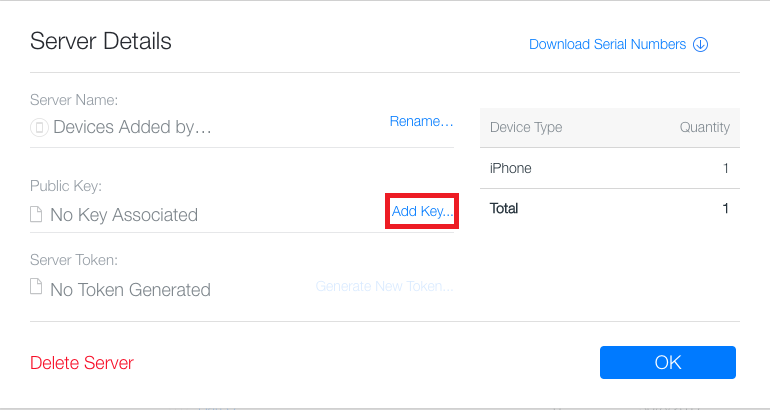Click the download arrow circle icon
The width and height of the screenshot is (770, 410).
tap(700, 44)
